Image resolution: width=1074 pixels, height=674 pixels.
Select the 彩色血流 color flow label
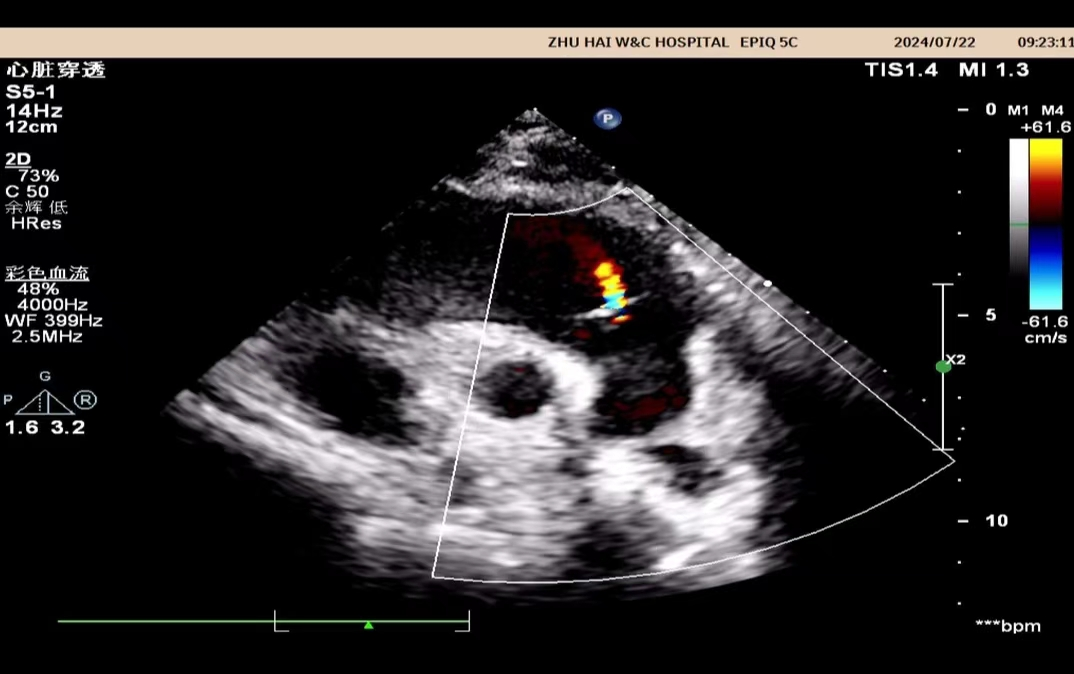click(40, 273)
